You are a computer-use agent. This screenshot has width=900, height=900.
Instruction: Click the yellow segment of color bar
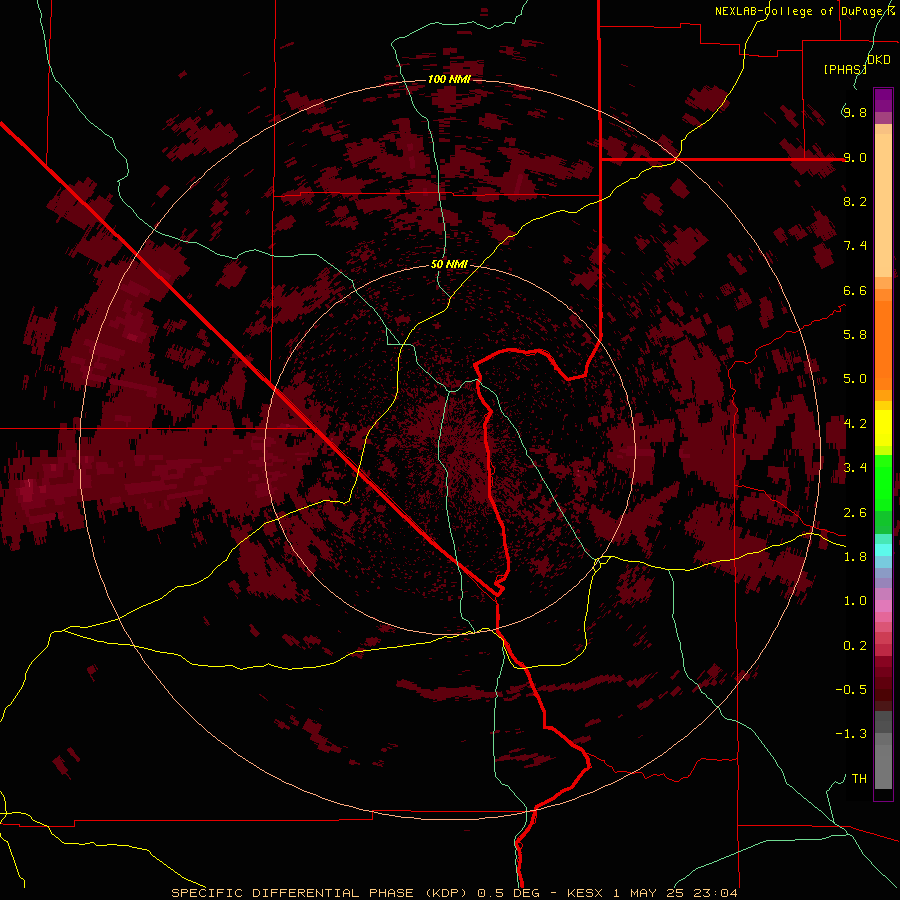click(883, 428)
